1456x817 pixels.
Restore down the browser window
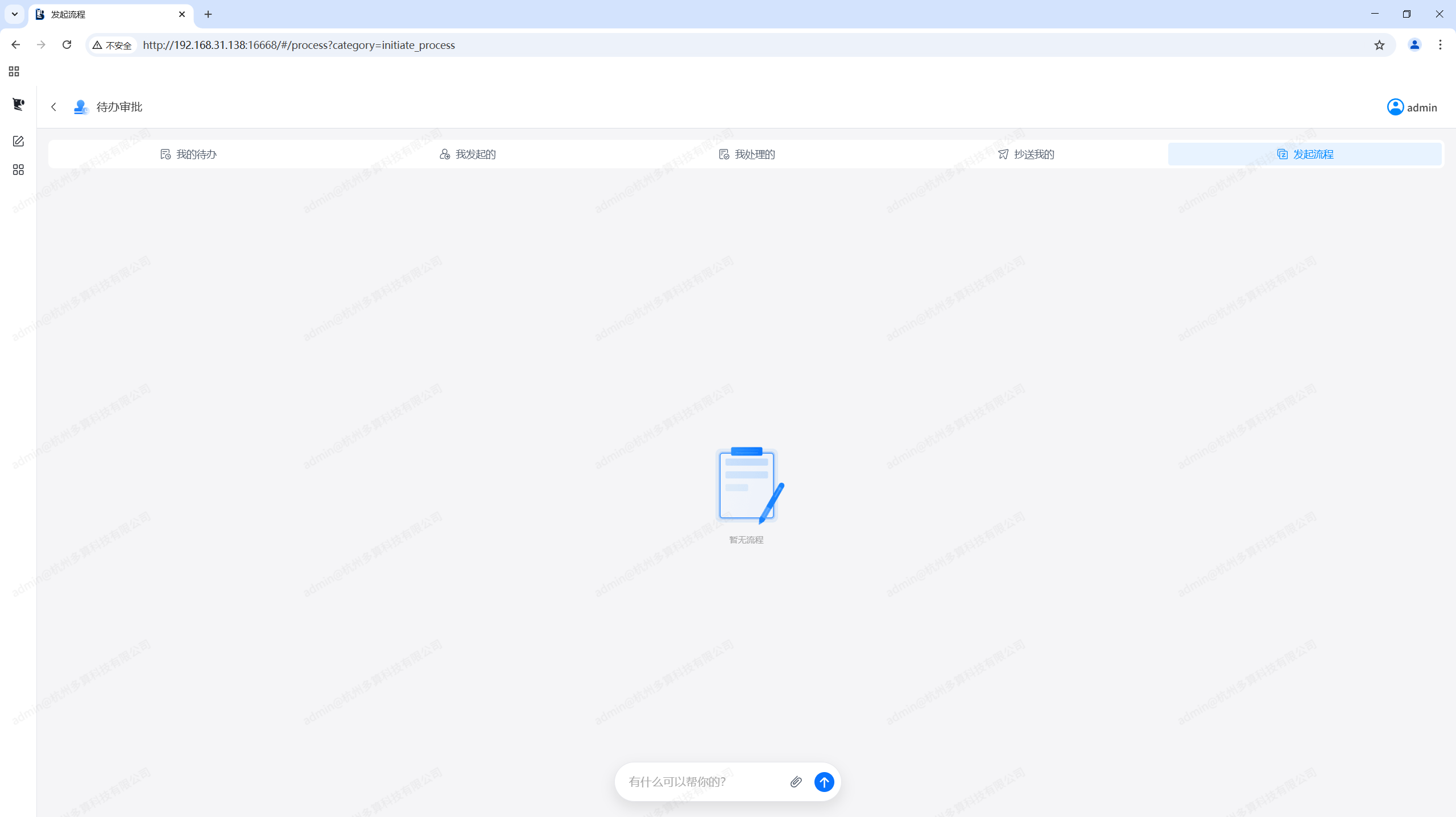coord(1407,14)
